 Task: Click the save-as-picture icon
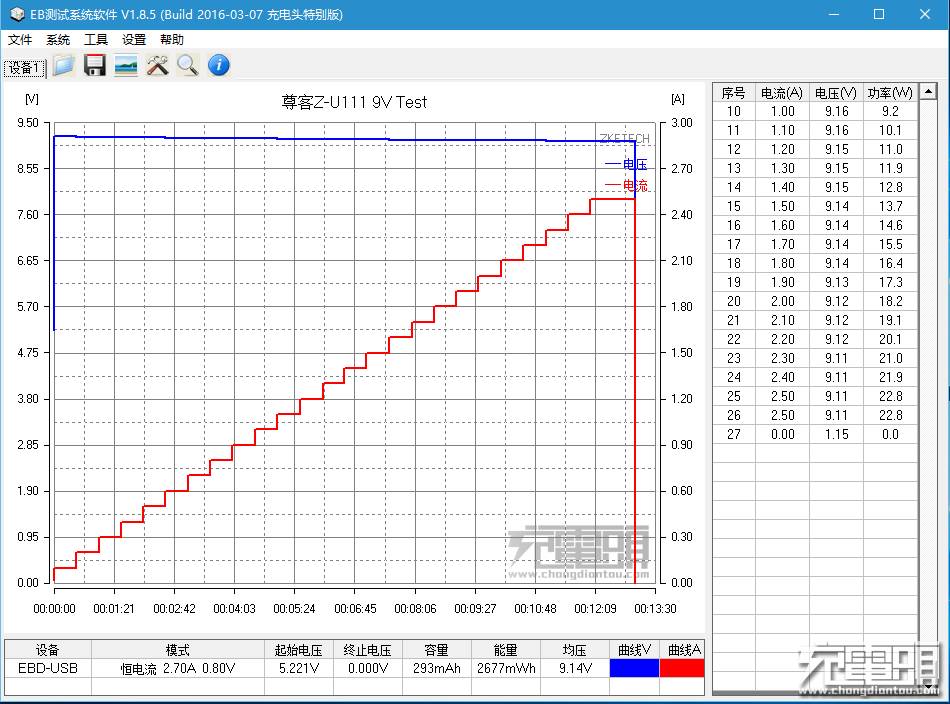[x=126, y=65]
